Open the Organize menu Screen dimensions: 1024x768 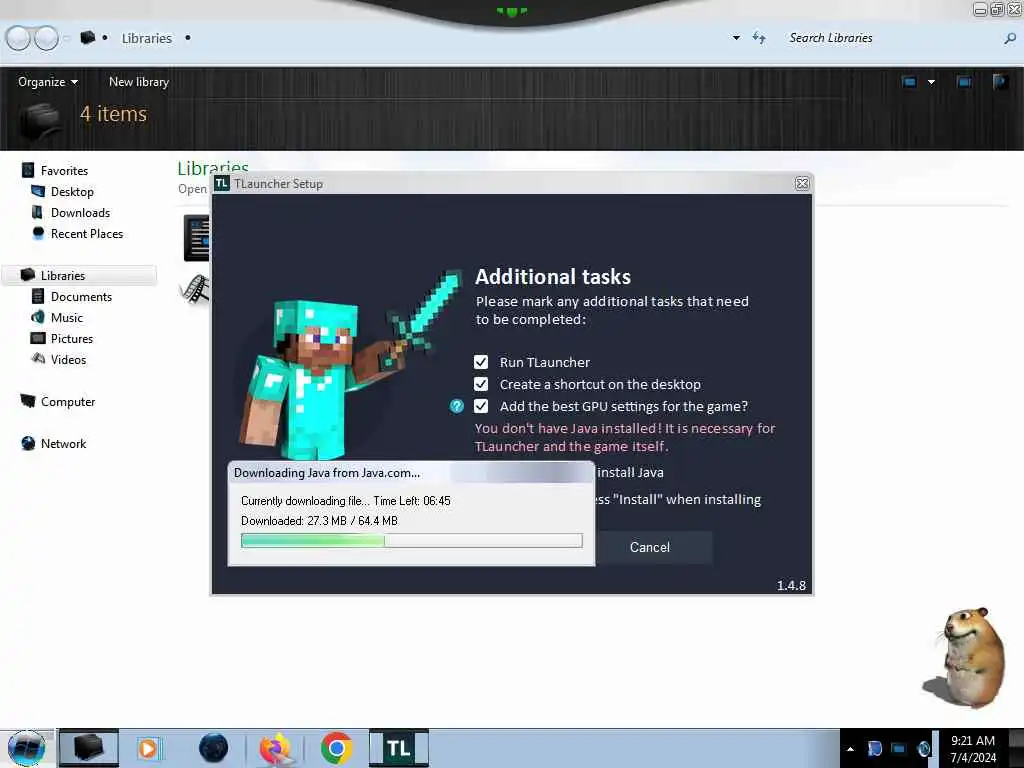[x=48, y=82]
